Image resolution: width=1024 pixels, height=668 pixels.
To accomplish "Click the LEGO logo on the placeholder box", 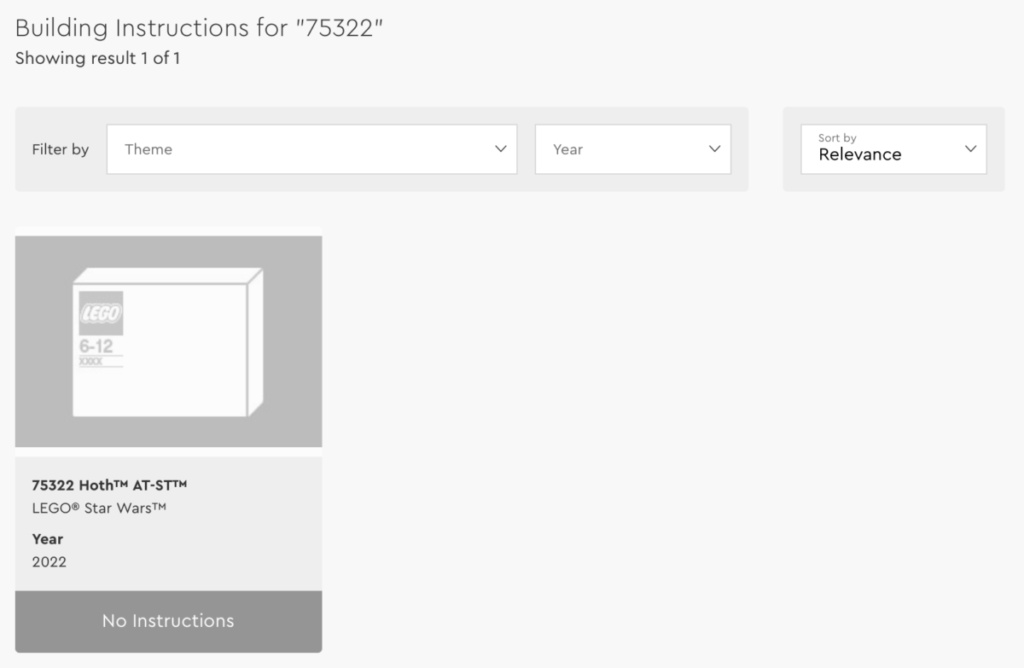I will coord(101,313).
